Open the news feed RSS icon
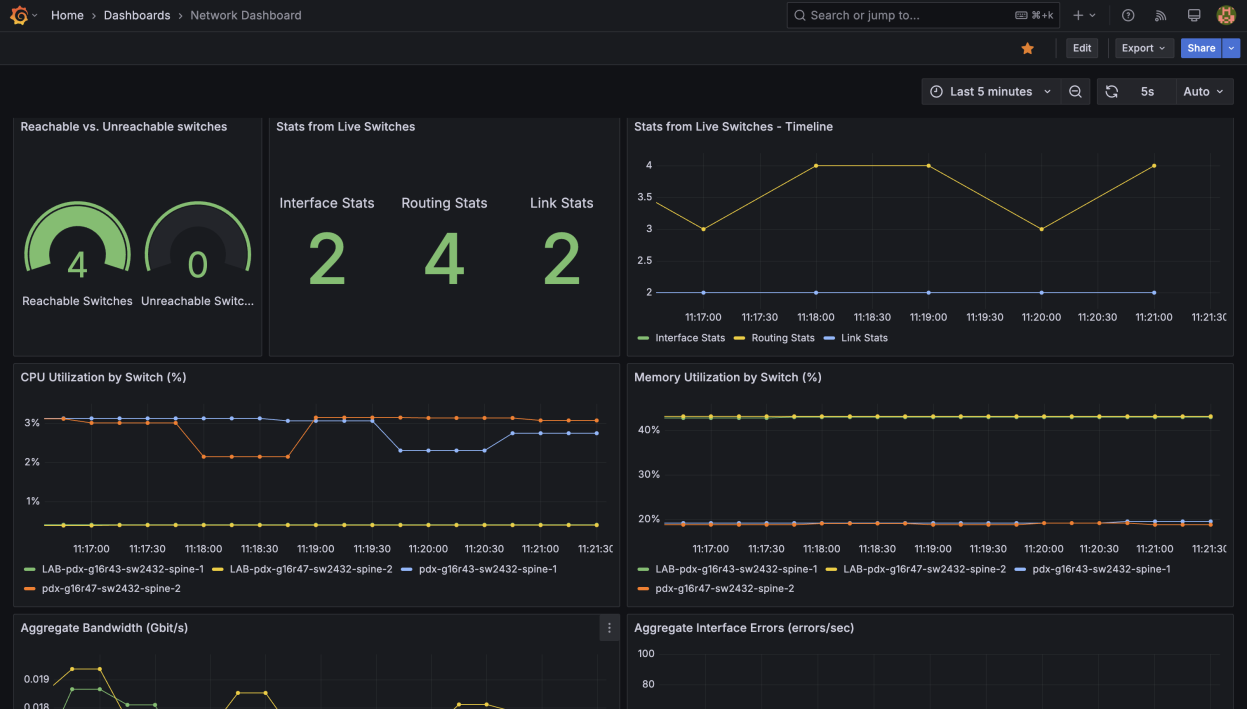 point(1161,15)
